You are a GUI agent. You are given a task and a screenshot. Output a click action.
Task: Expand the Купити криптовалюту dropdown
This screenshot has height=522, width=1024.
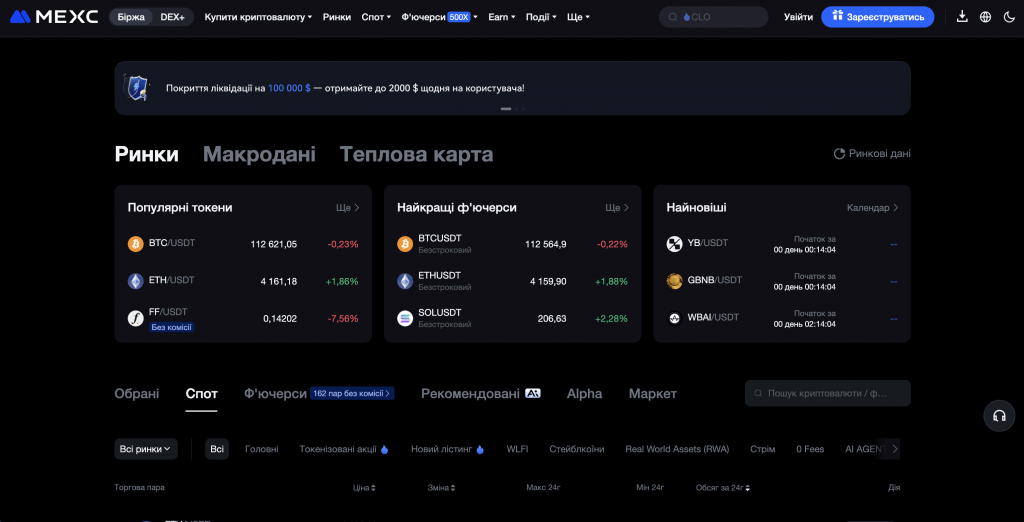[258, 17]
